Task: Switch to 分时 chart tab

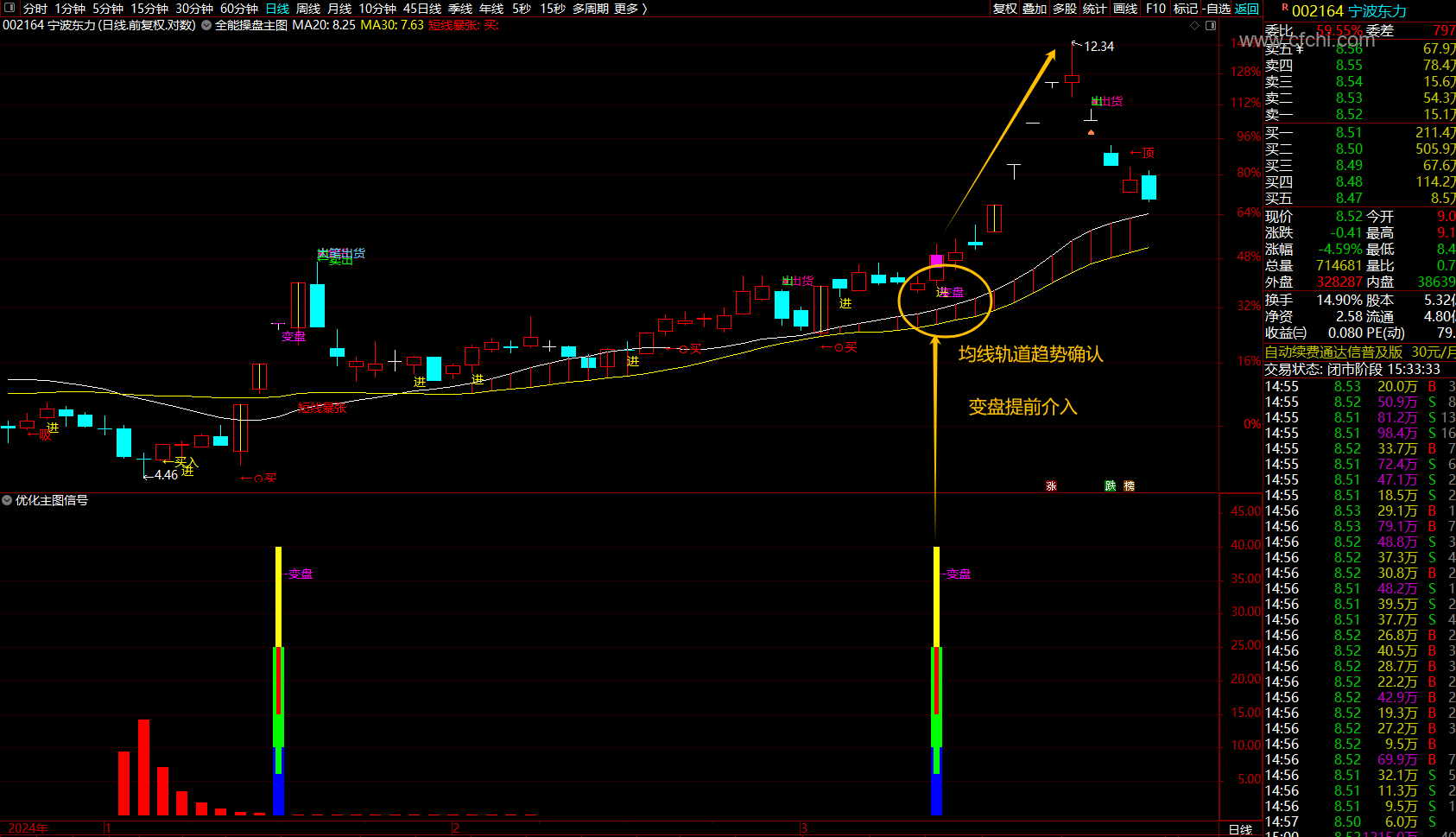Action: pyautogui.click(x=35, y=8)
